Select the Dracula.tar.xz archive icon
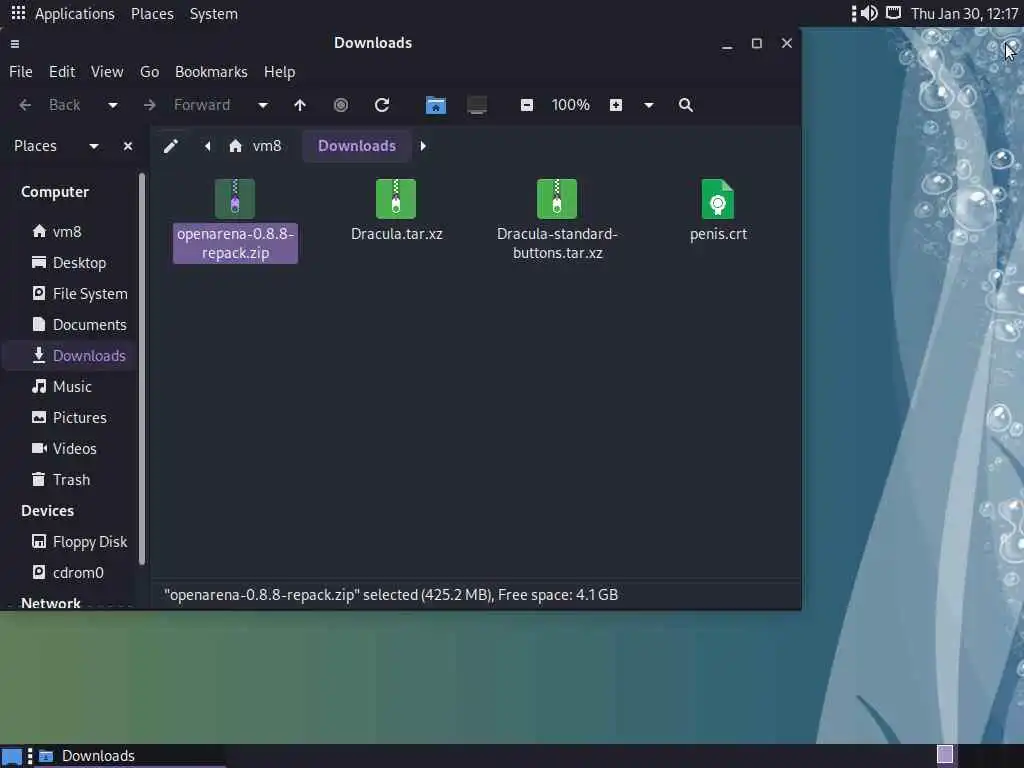 pos(396,199)
